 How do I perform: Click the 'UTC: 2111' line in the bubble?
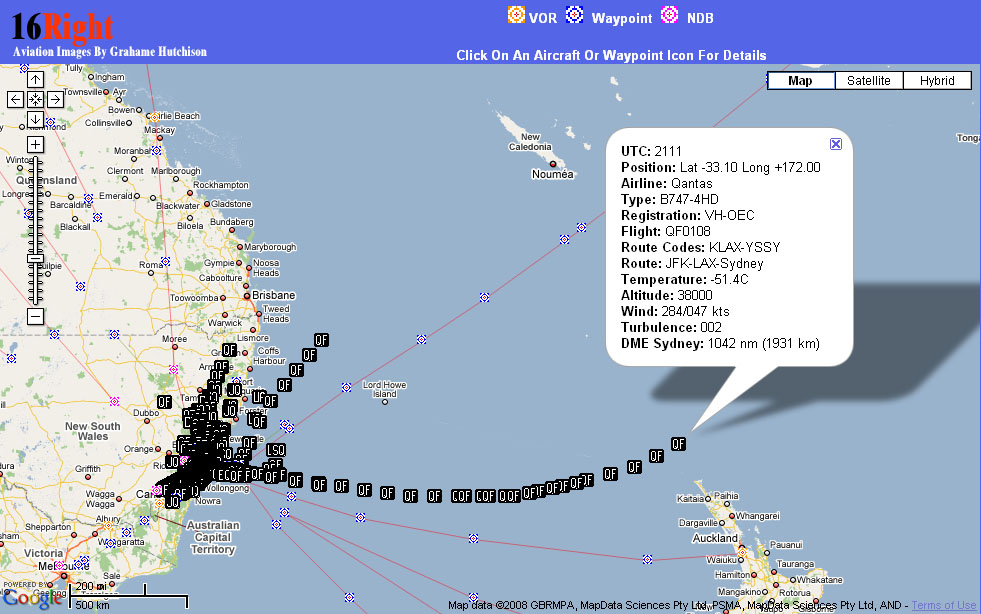point(651,151)
